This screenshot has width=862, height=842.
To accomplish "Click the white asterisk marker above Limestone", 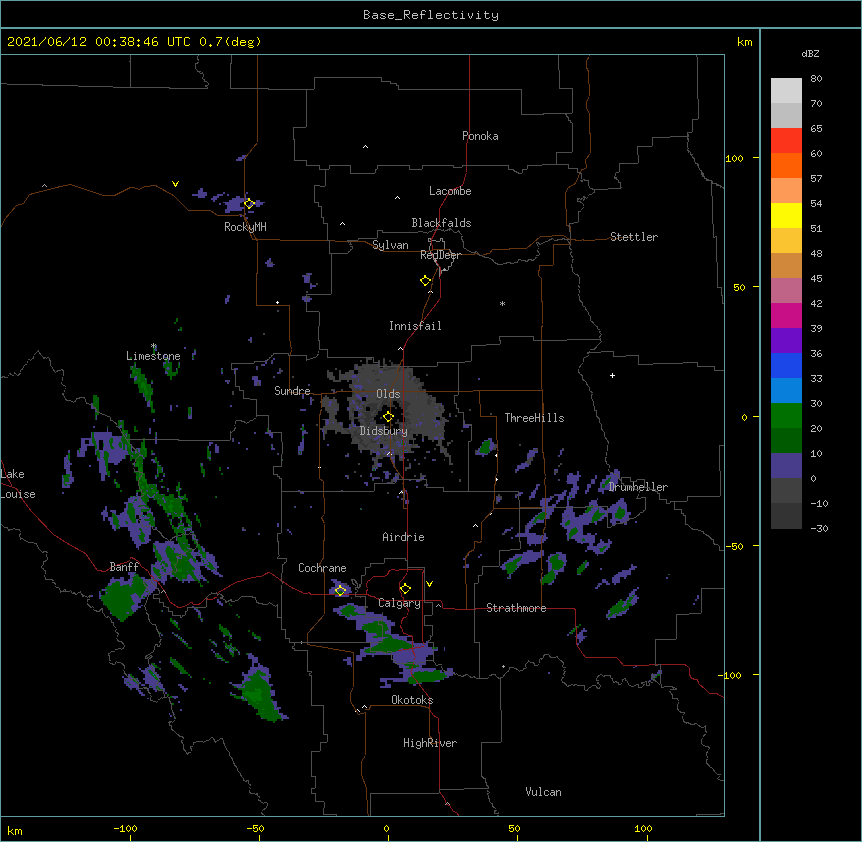I will (x=154, y=346).
